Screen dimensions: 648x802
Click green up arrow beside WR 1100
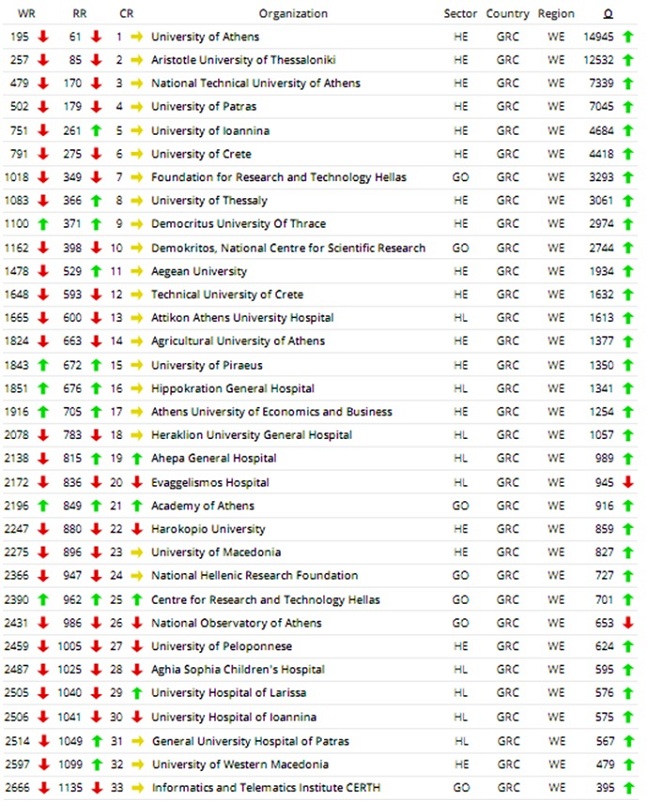(x=43, y=224)
